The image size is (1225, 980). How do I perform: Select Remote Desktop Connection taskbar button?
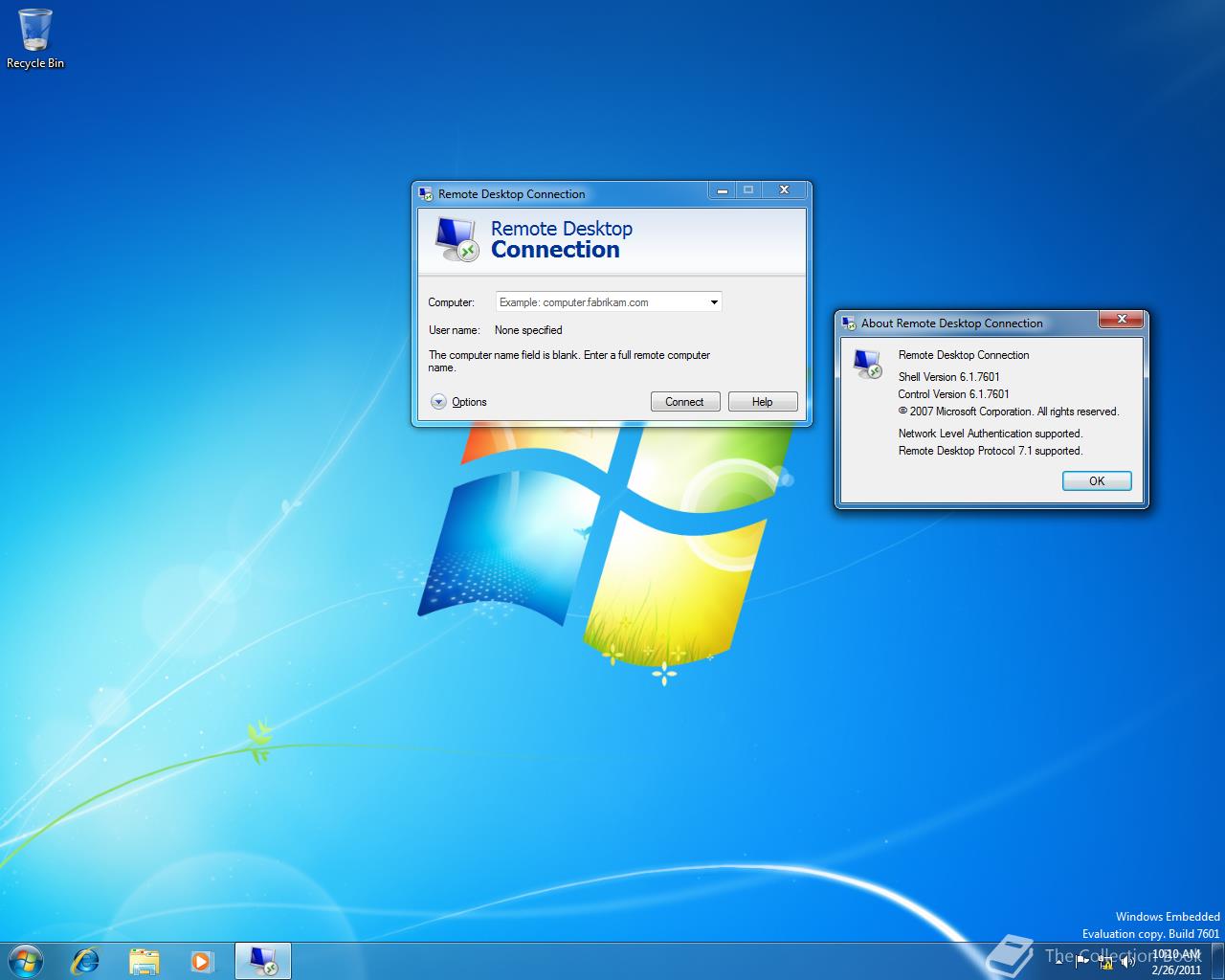[262, 961]
